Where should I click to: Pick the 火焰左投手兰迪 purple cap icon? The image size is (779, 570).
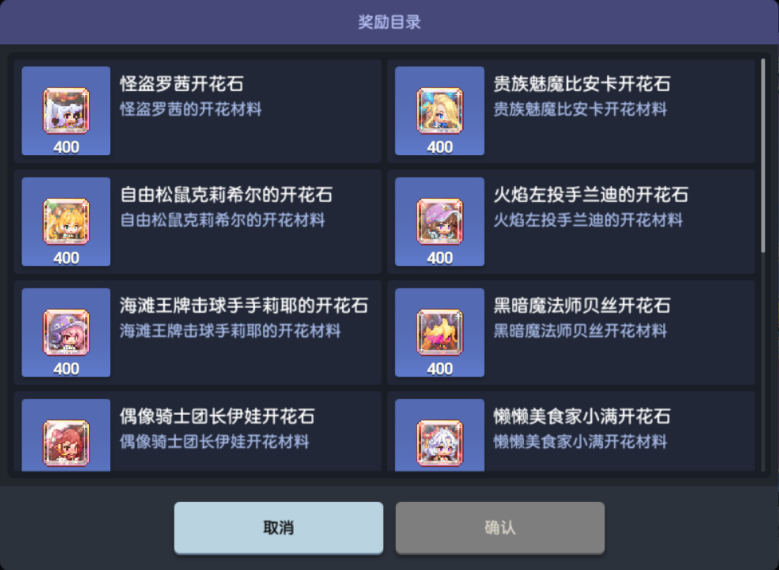440,222
